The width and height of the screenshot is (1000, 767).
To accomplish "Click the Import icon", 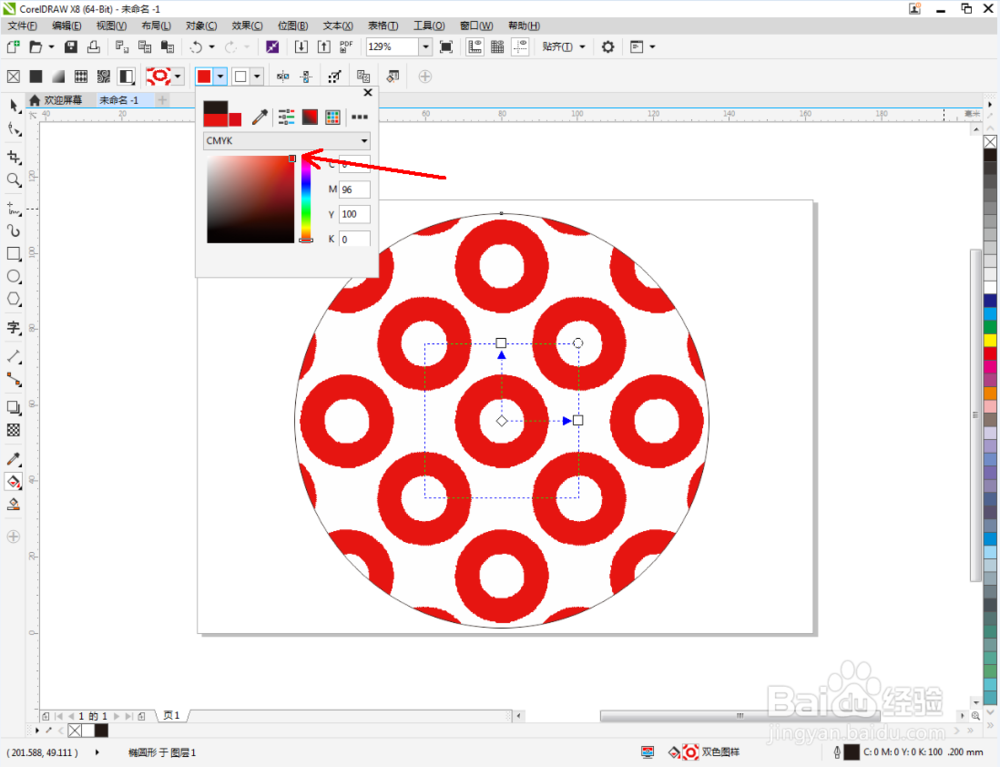I will pos(301,47).
